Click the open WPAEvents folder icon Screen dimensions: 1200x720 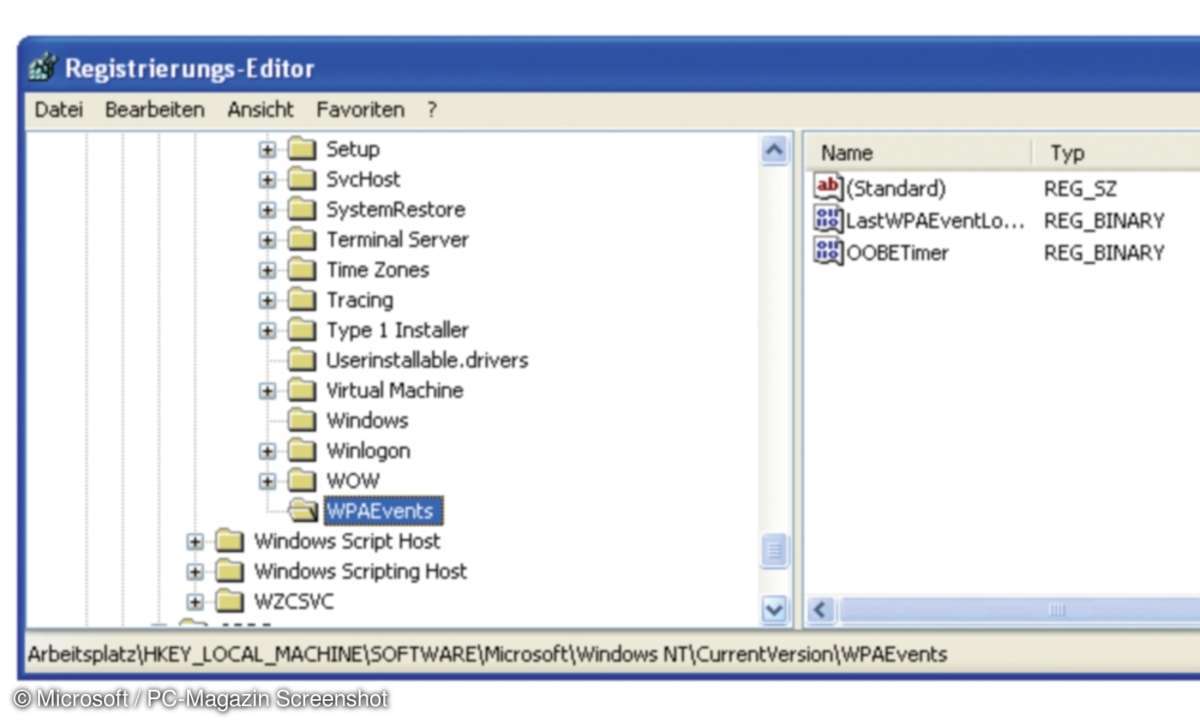pos(302,511)
